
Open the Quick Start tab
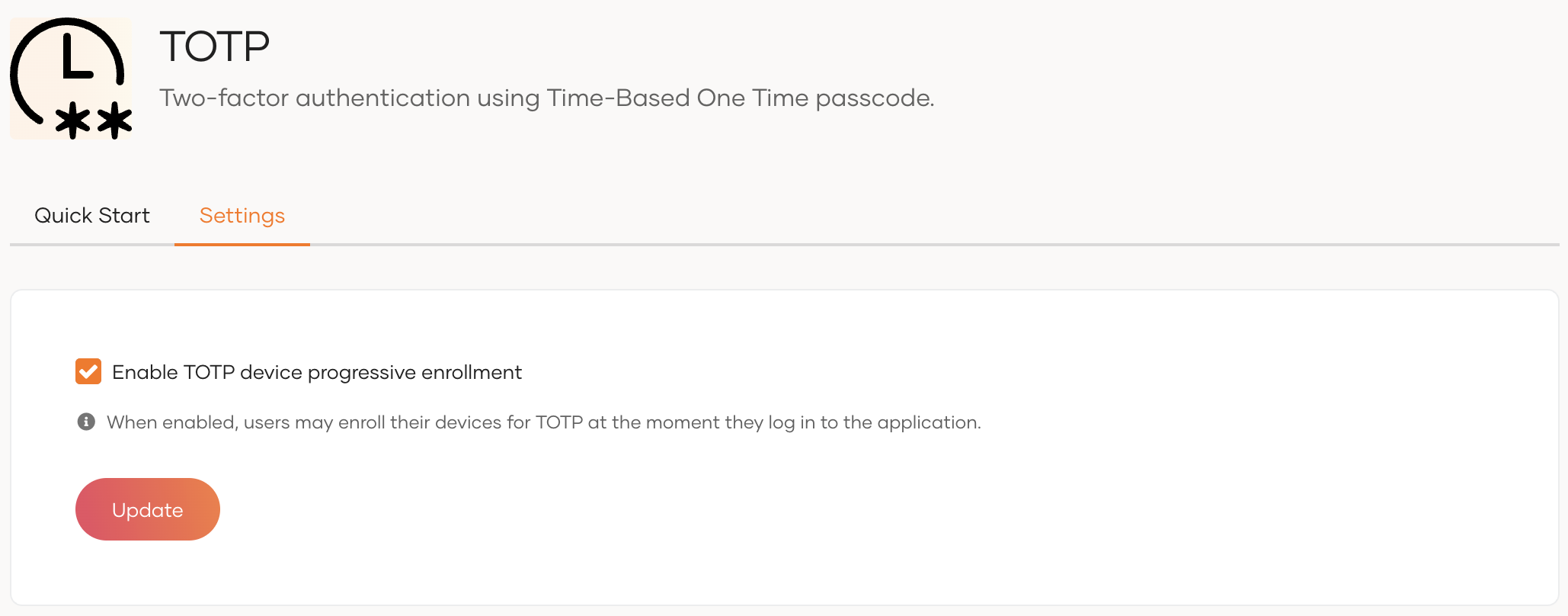92,216
